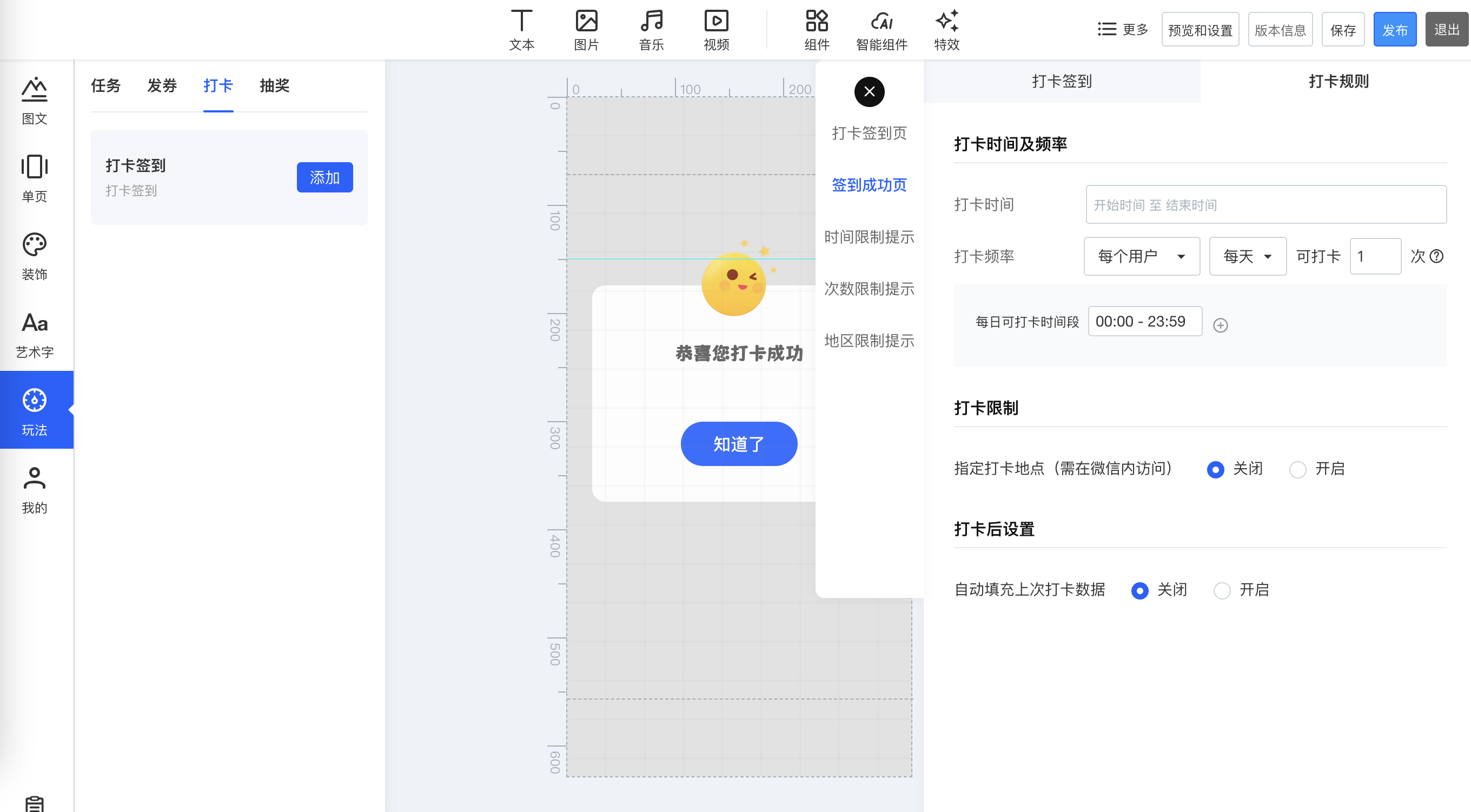Switch to the 抽奖 tab
This screenshot has height=812, width=1471.
point(275,85)
